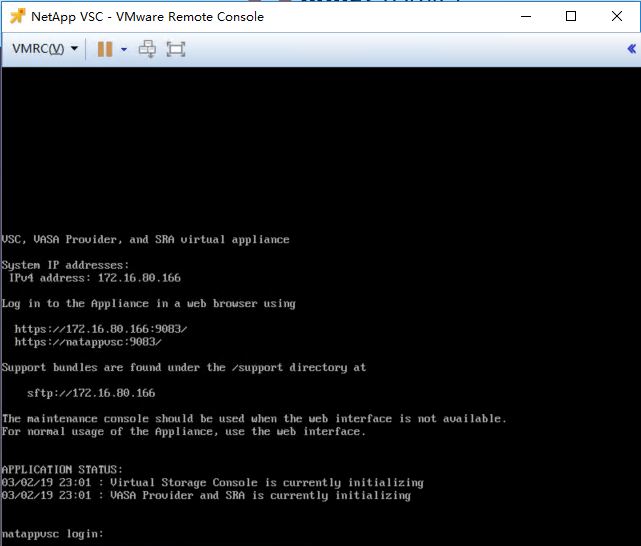Click the Support bundles directory line
Viewport: 641px width, 546px height.
(184, 367)
